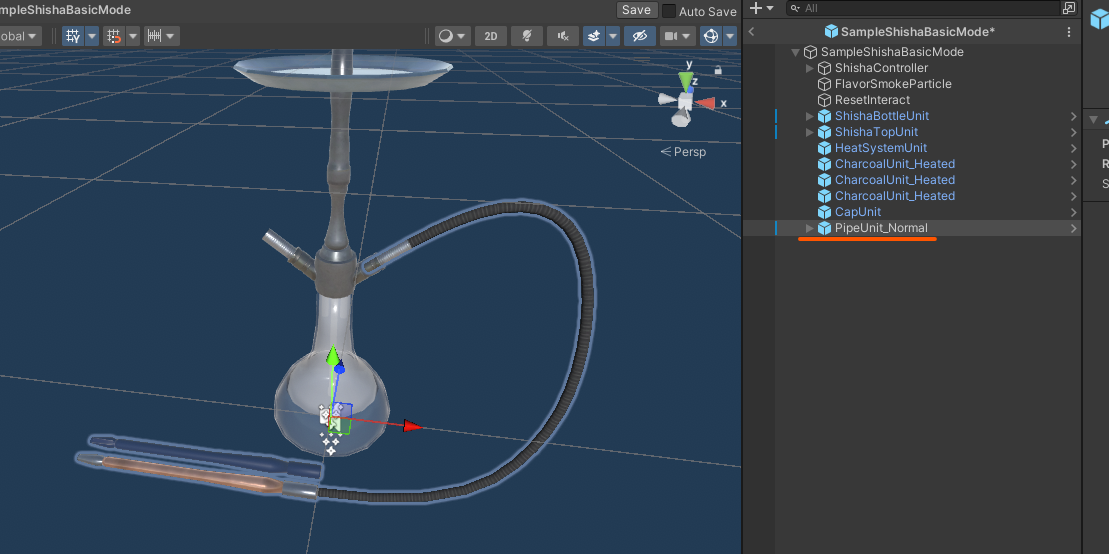The height and width of the screenshot is (554, 1109).
Task: Click the HeatSystemUnit prefab cube icon
Action: tap(824, 148)
